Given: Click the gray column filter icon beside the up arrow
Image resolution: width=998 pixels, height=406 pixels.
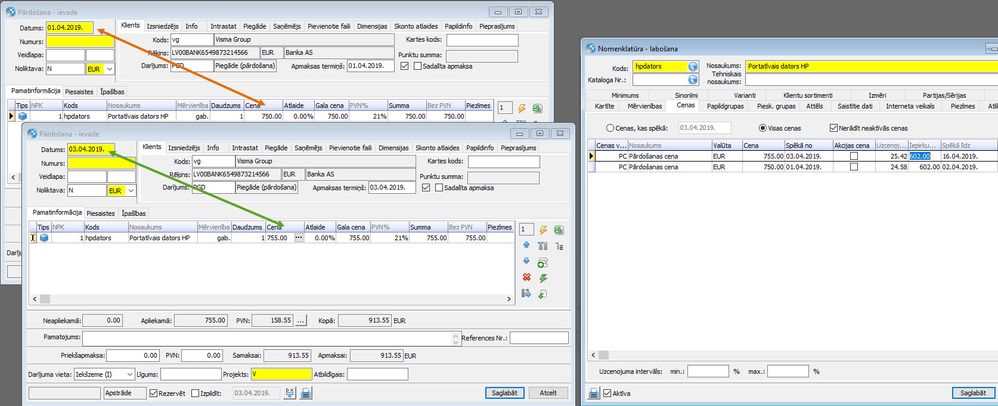Looking at the screenshot, I should pos(543,246).
